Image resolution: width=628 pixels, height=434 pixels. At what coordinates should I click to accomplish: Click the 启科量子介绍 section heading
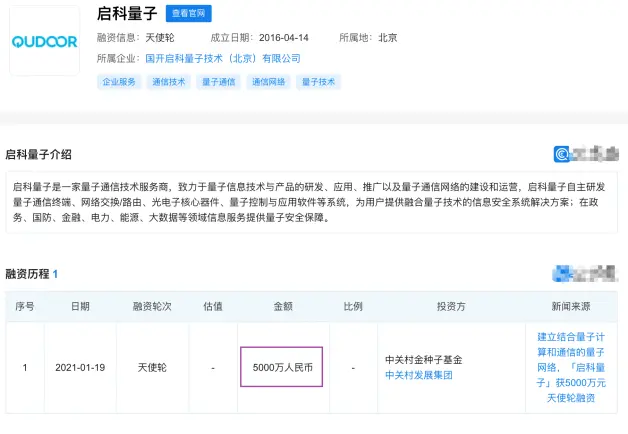coord(38,155)
